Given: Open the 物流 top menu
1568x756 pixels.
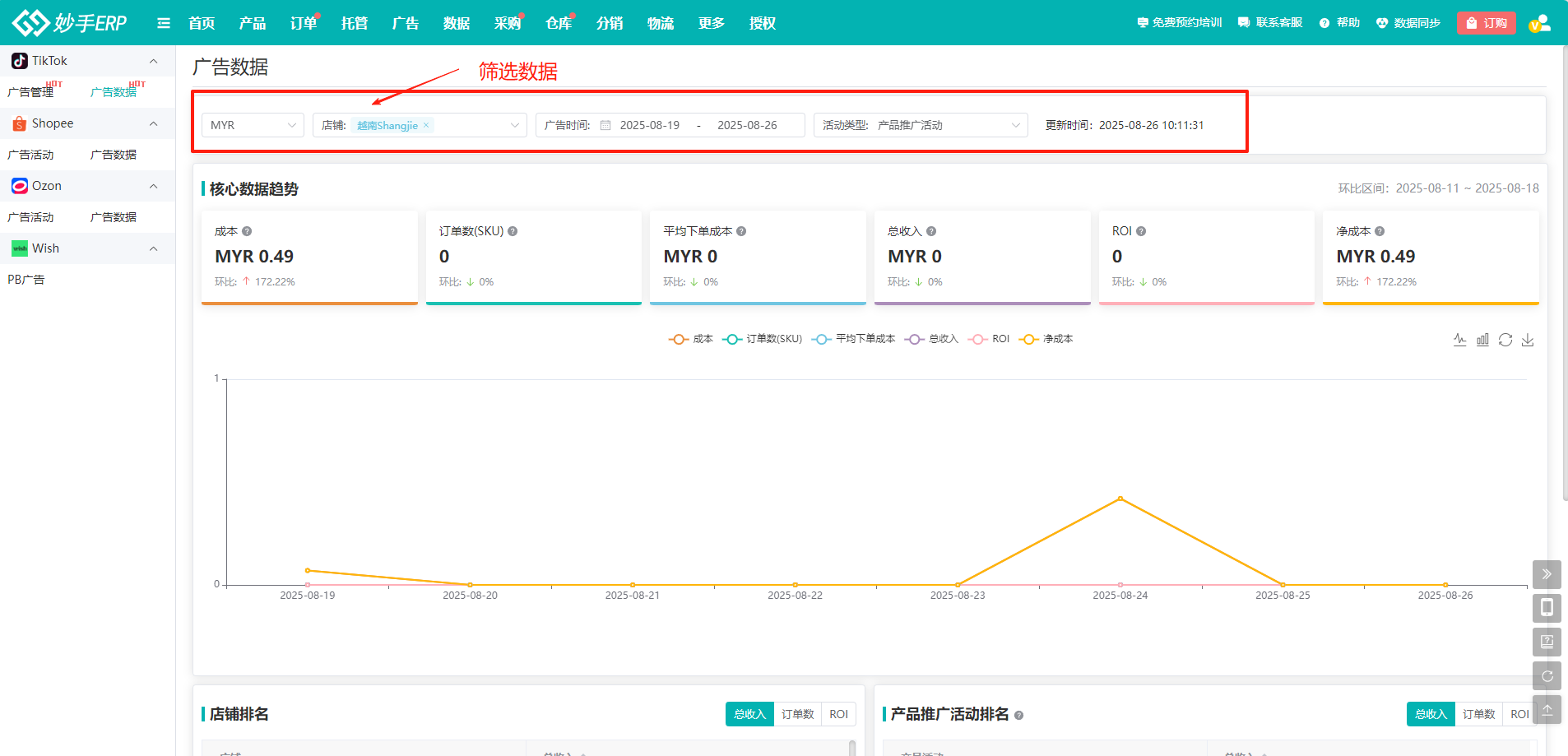Looking at the screenshot, I should tap(661, 23).
